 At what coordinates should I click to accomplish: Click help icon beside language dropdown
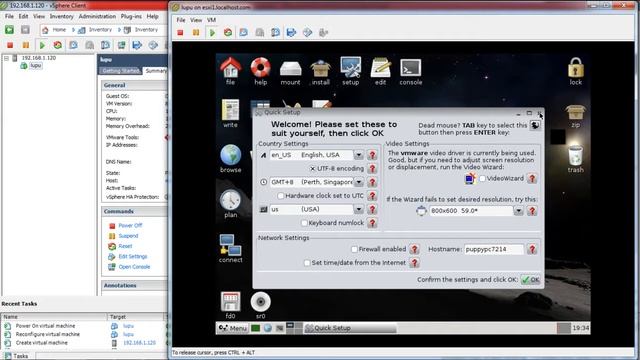tap(372, 155)
